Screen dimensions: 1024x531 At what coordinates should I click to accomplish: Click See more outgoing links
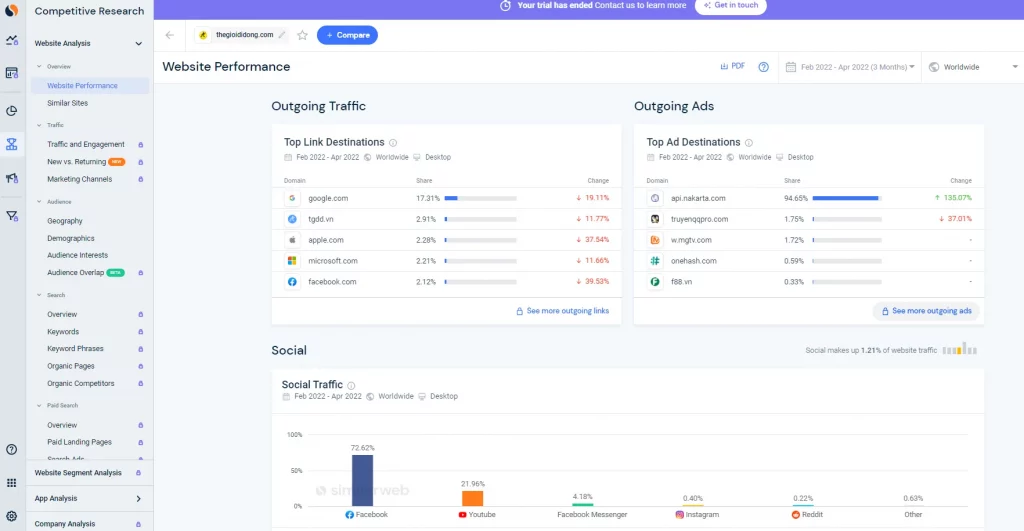coord(562,311)
